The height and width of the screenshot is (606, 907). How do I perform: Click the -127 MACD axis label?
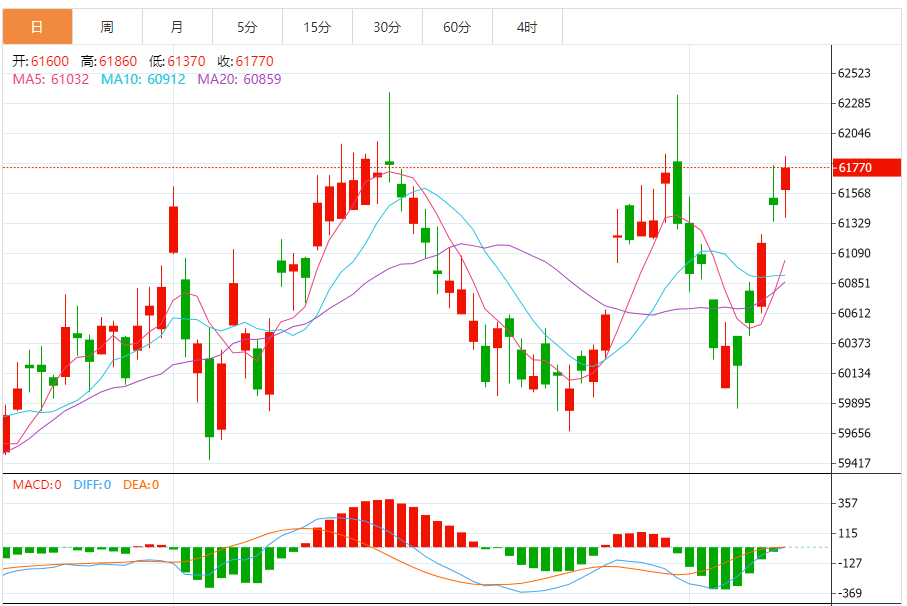pos(849,563)
